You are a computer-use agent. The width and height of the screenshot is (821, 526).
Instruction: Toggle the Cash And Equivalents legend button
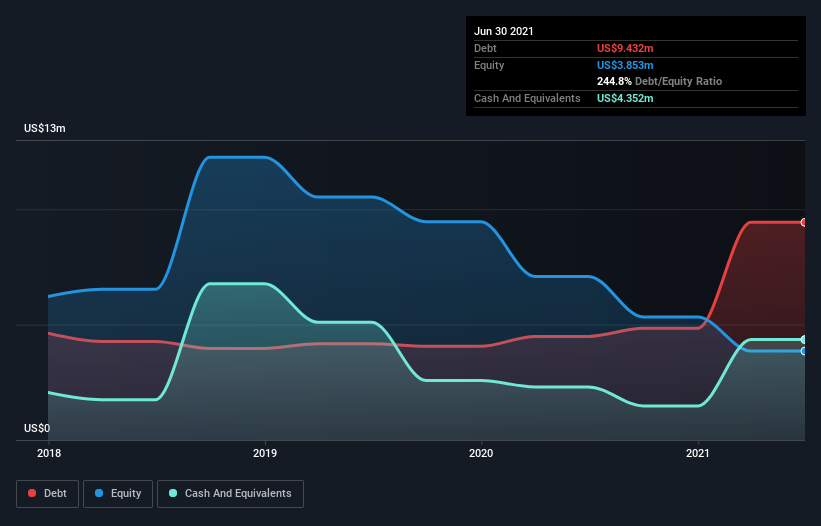(230, 494)
